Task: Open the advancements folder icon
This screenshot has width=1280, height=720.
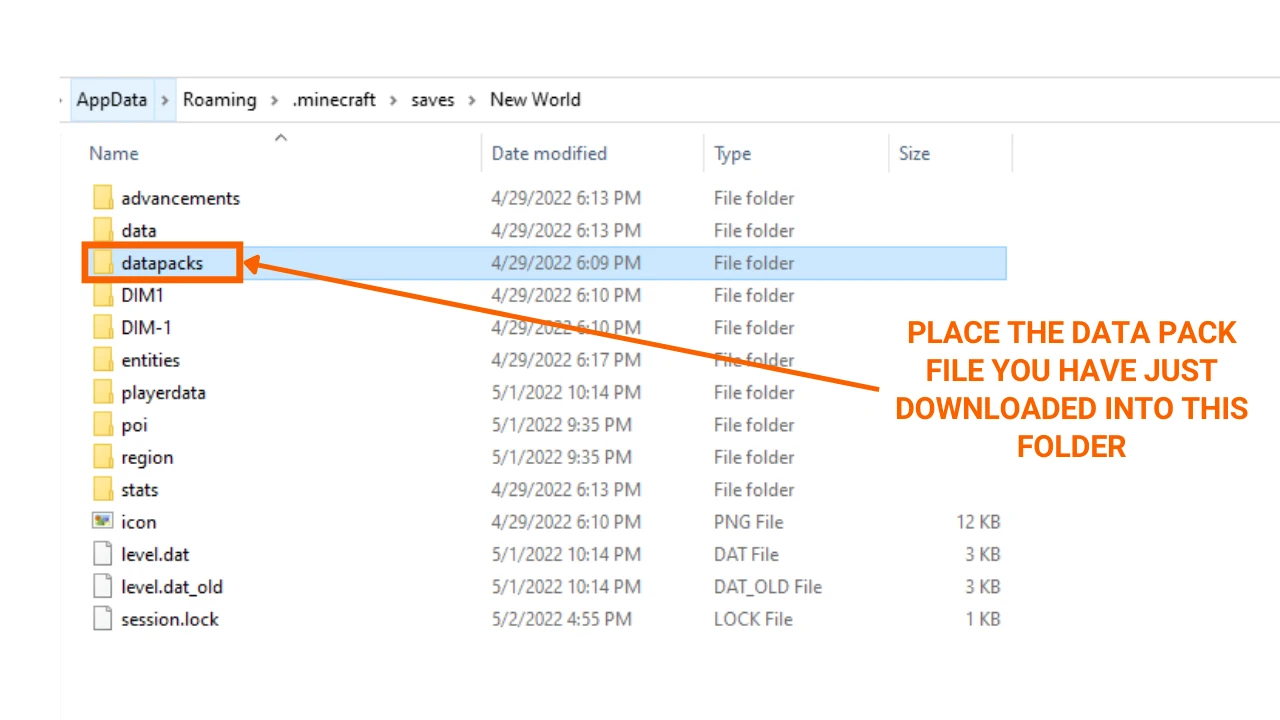Action: click(102, 198)
